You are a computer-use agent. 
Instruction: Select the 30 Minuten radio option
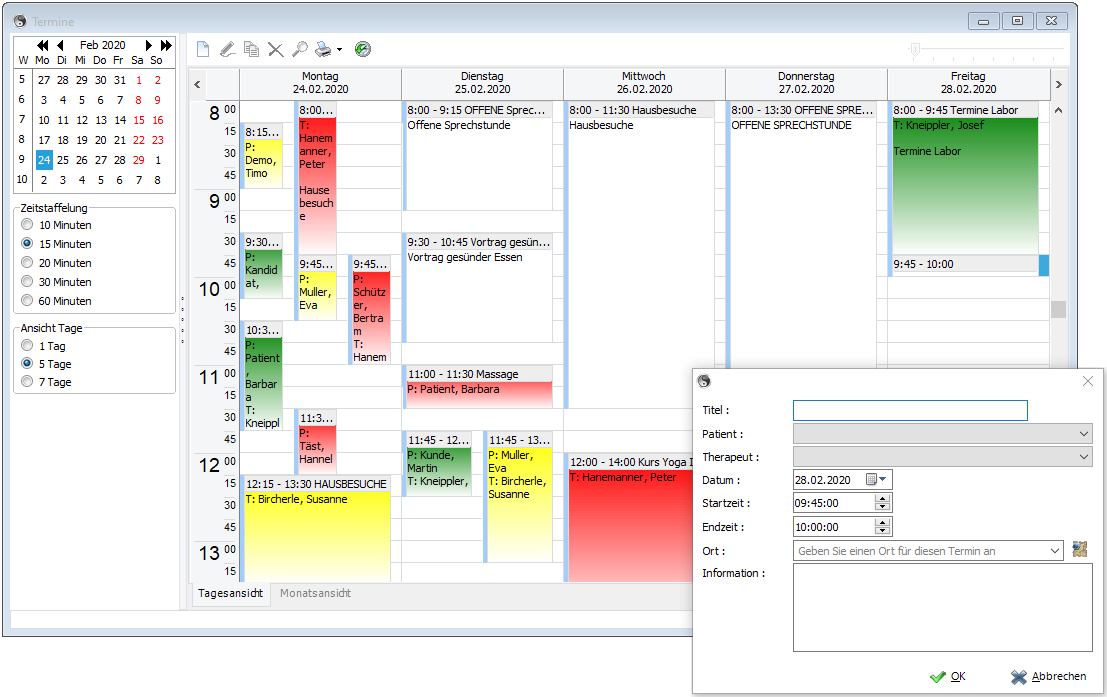point(27,281)
